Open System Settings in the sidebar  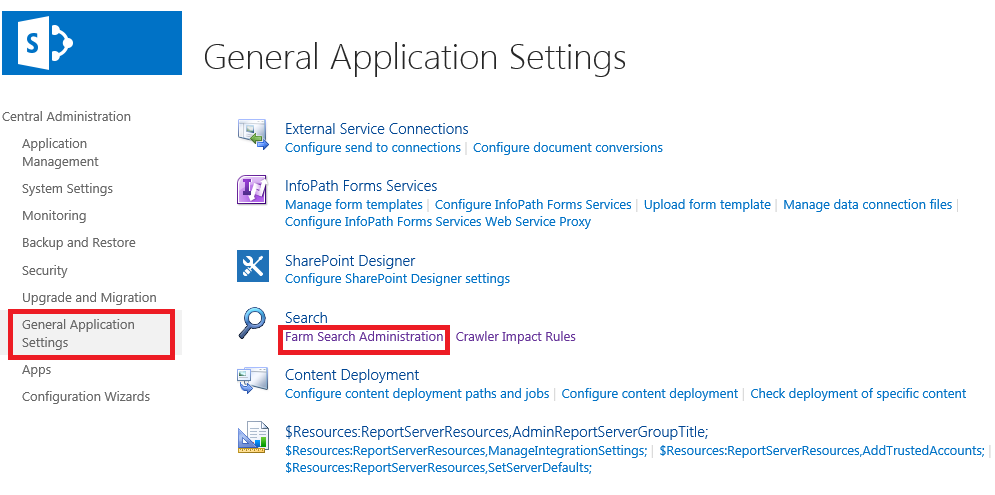(x=67, y=188)
